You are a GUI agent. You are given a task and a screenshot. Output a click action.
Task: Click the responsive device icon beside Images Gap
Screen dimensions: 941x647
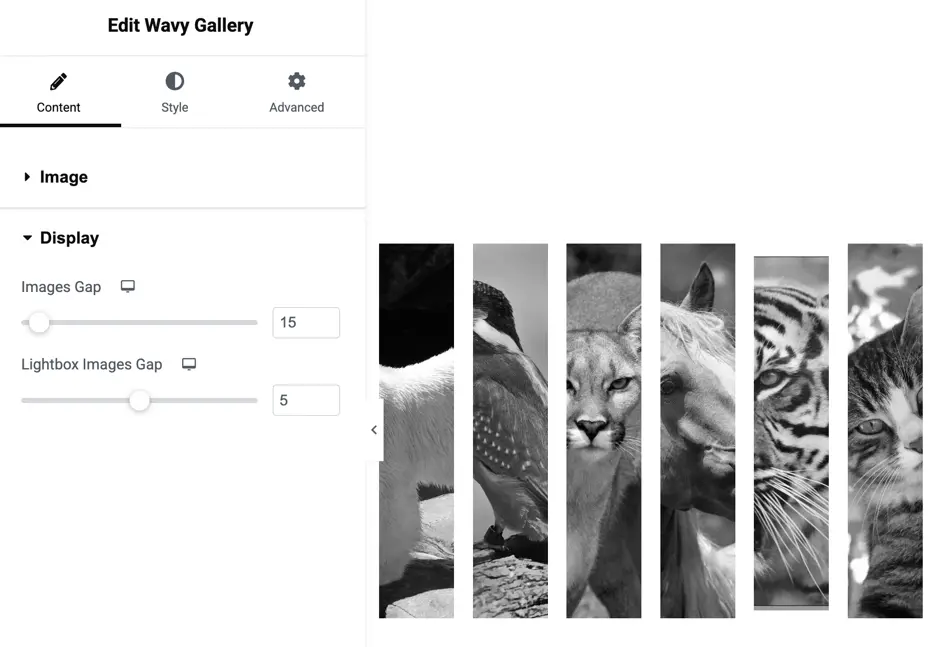pos(128,286)
